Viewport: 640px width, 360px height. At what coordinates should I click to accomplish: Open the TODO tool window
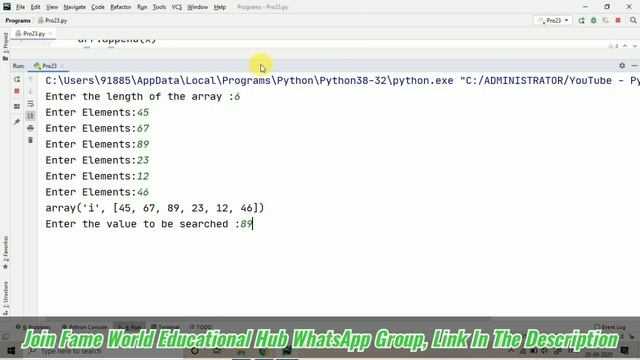pos(201,327)
